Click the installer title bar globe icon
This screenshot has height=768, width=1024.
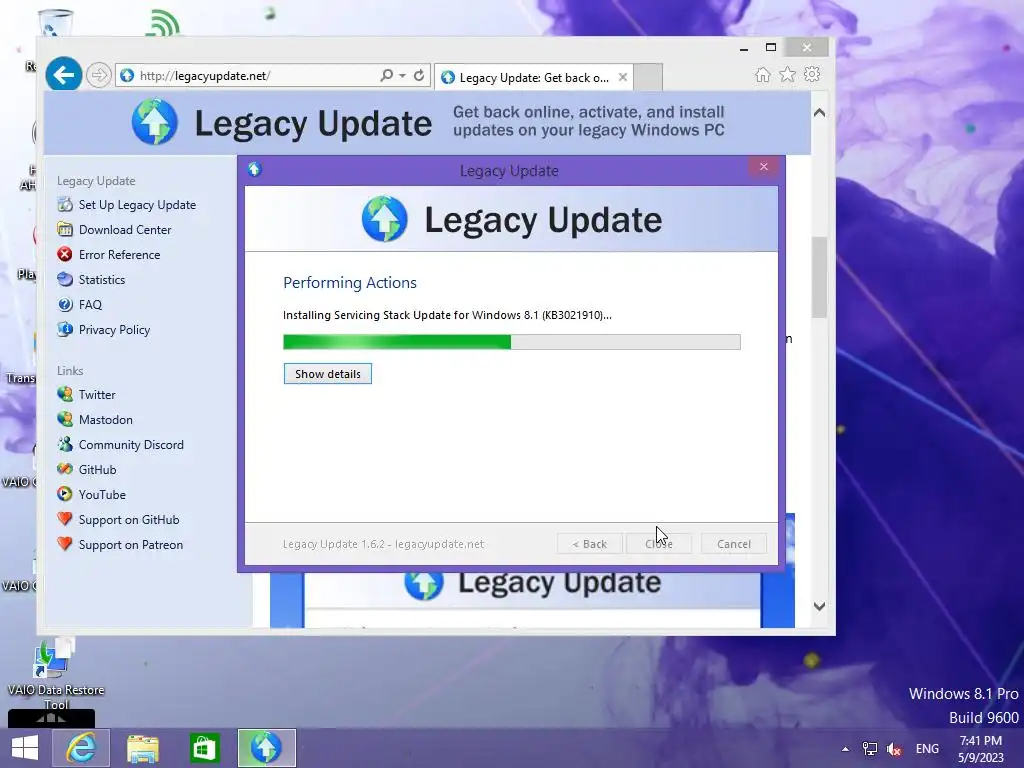pos(254,170)
